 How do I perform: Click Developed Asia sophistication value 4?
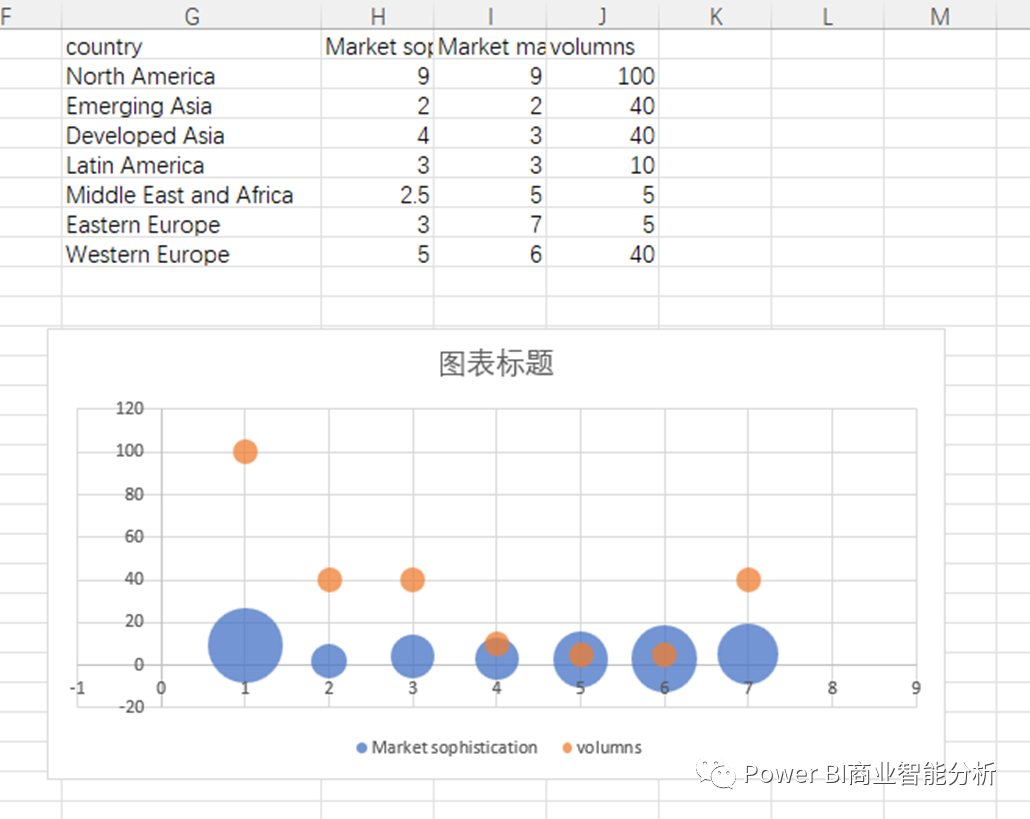pos(378,135)
